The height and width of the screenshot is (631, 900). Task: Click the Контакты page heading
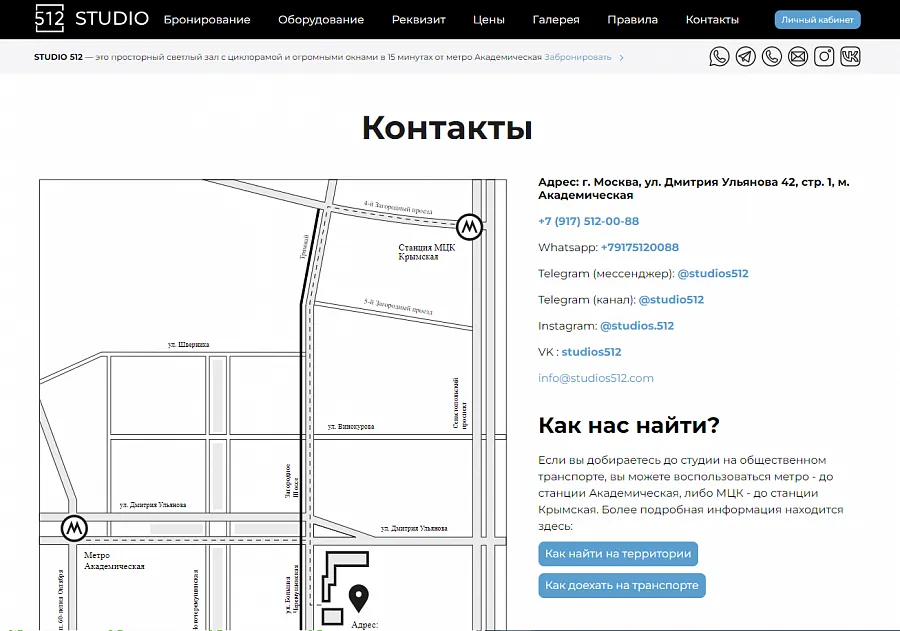[x=447, y=127]
